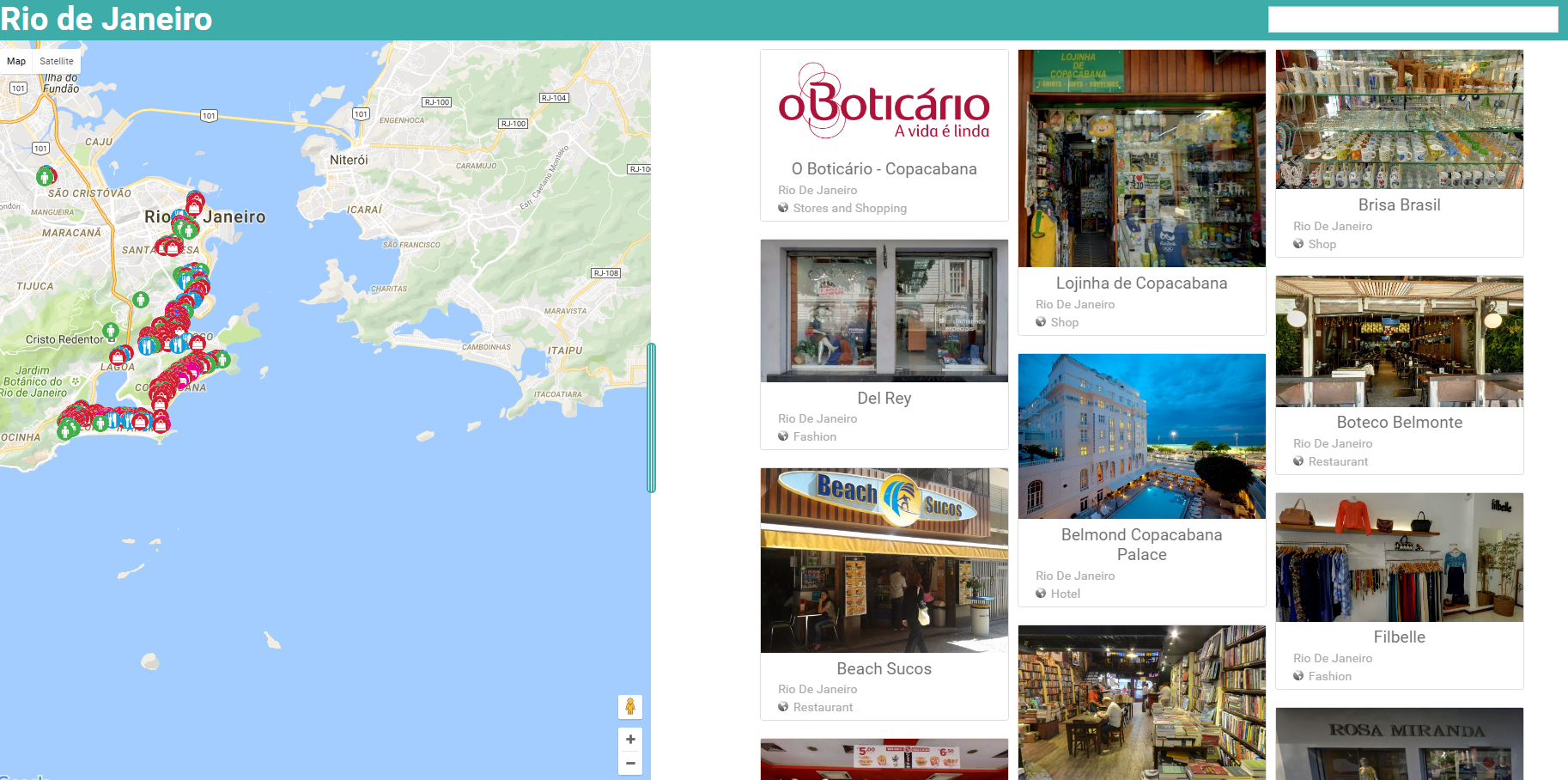Select the Map view tab

pyautogui.click(x=16, y=61)
